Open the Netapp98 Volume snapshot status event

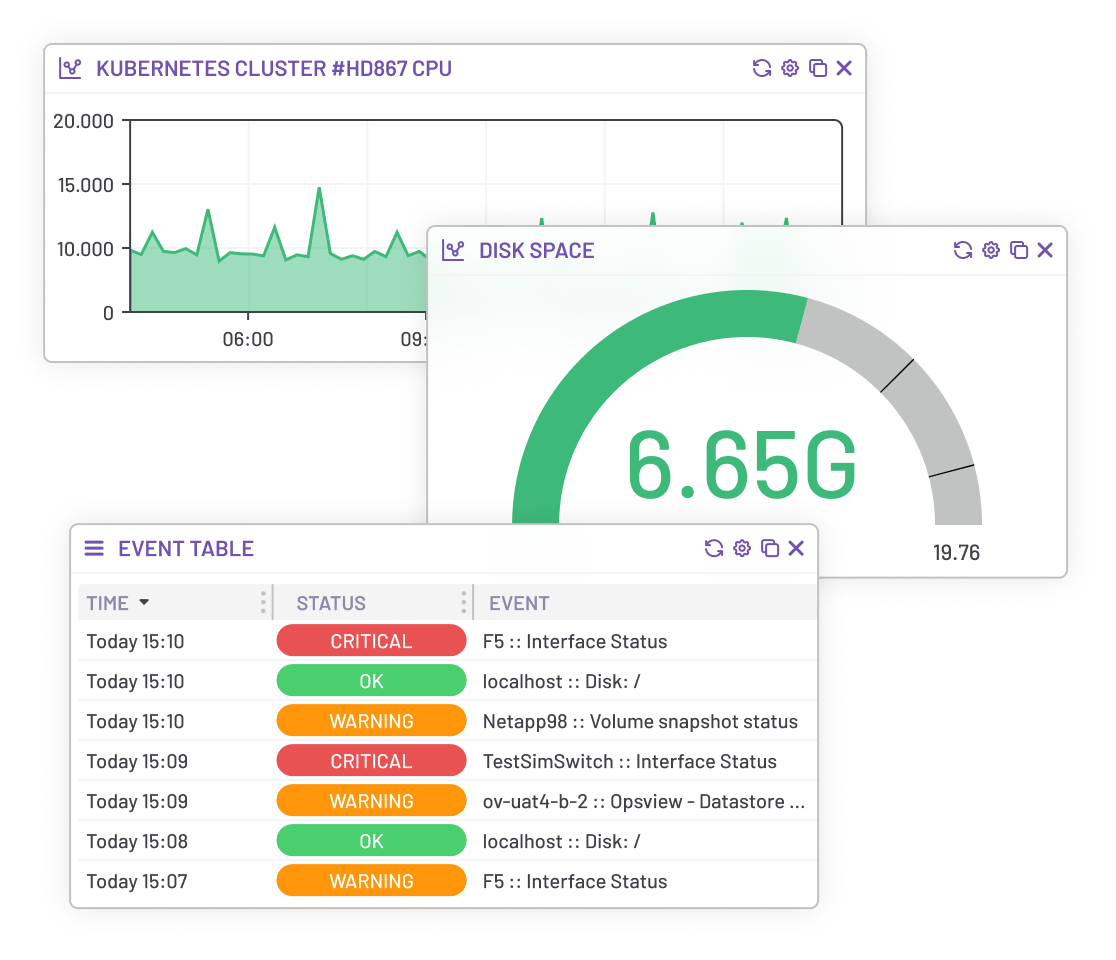640,721
